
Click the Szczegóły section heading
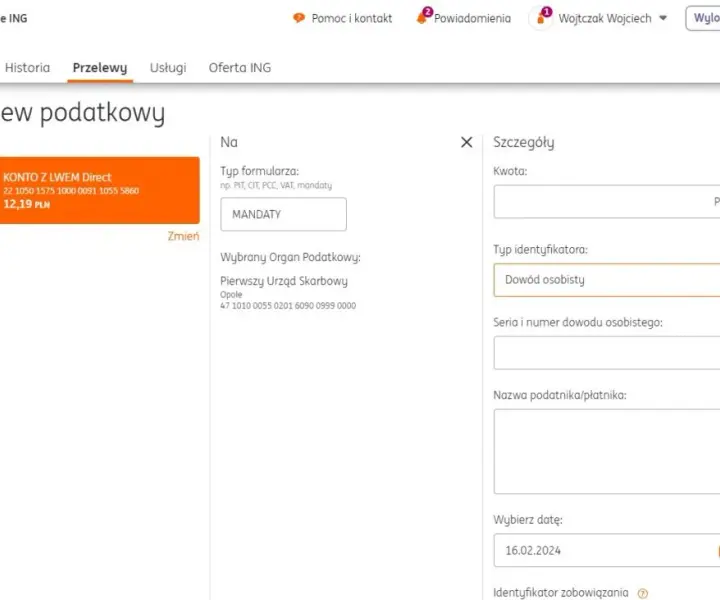pos(523,143)
